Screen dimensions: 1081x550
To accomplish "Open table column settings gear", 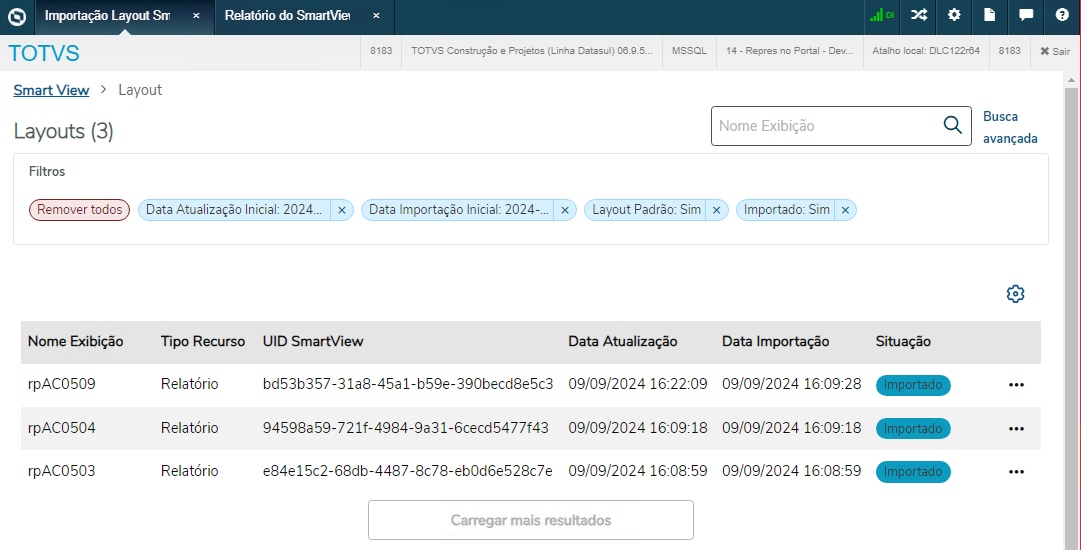I will 1015,294.
